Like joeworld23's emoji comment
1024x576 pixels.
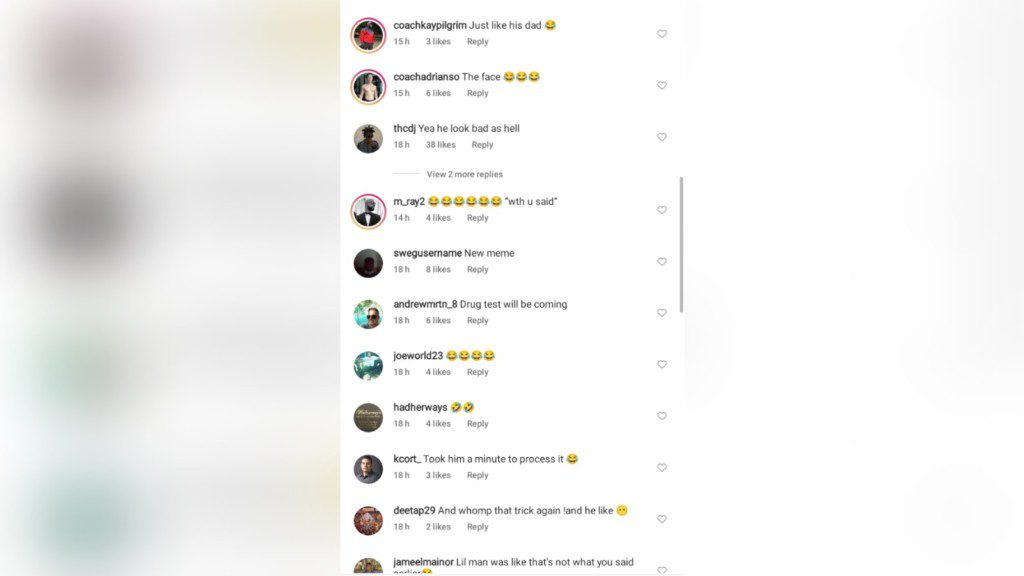click(x=662, y=364)
